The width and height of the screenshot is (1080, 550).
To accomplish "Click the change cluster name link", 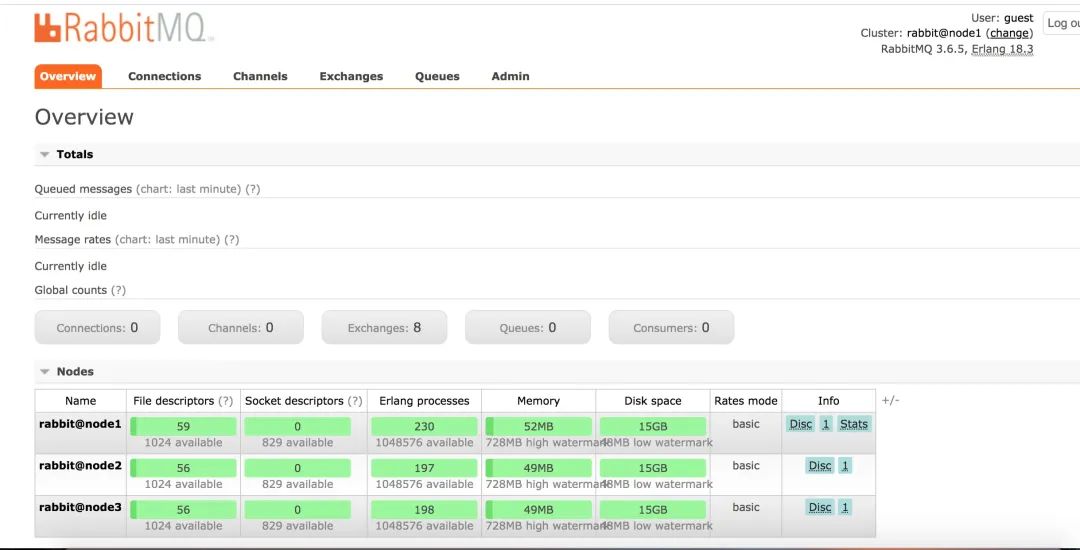I will click(x=1010, y=33).
